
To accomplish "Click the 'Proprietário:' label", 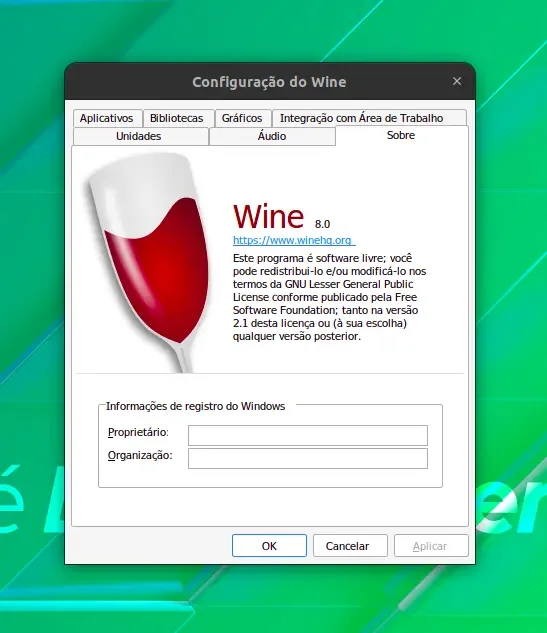I will [x=138, y=432].
